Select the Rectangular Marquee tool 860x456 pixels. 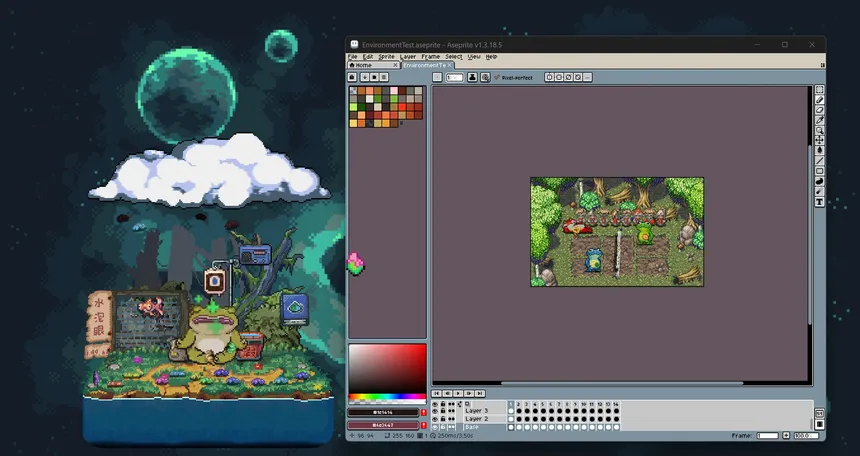click(819, 89)
